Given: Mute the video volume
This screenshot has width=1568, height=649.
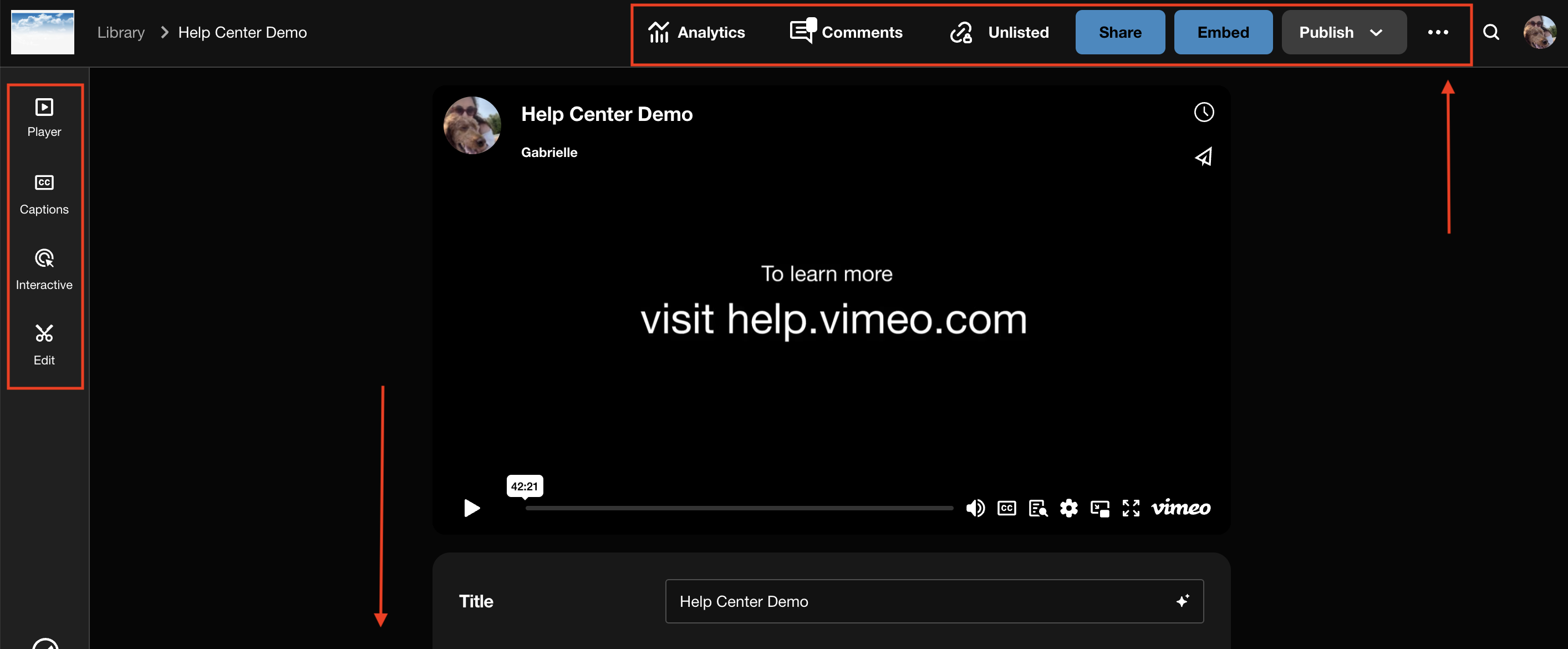Looking at the screenshot, I should click(x=975, y=508).
